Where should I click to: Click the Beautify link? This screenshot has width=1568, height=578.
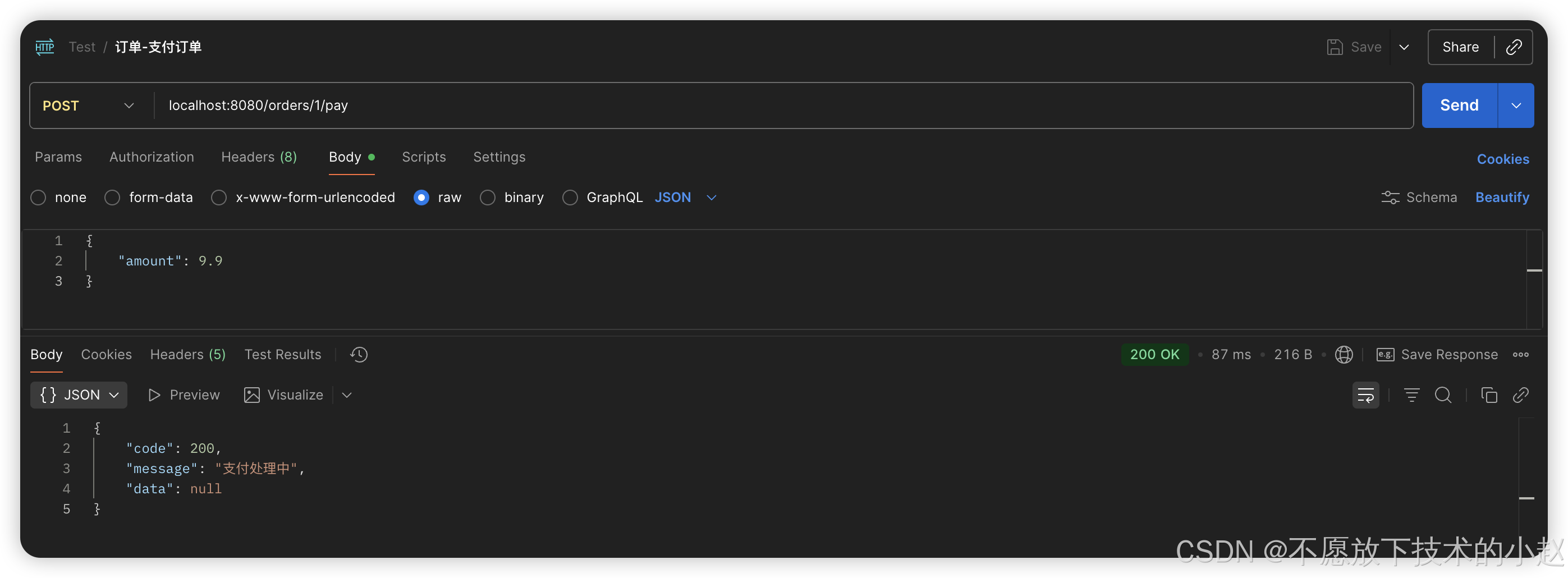(1502, 197)
